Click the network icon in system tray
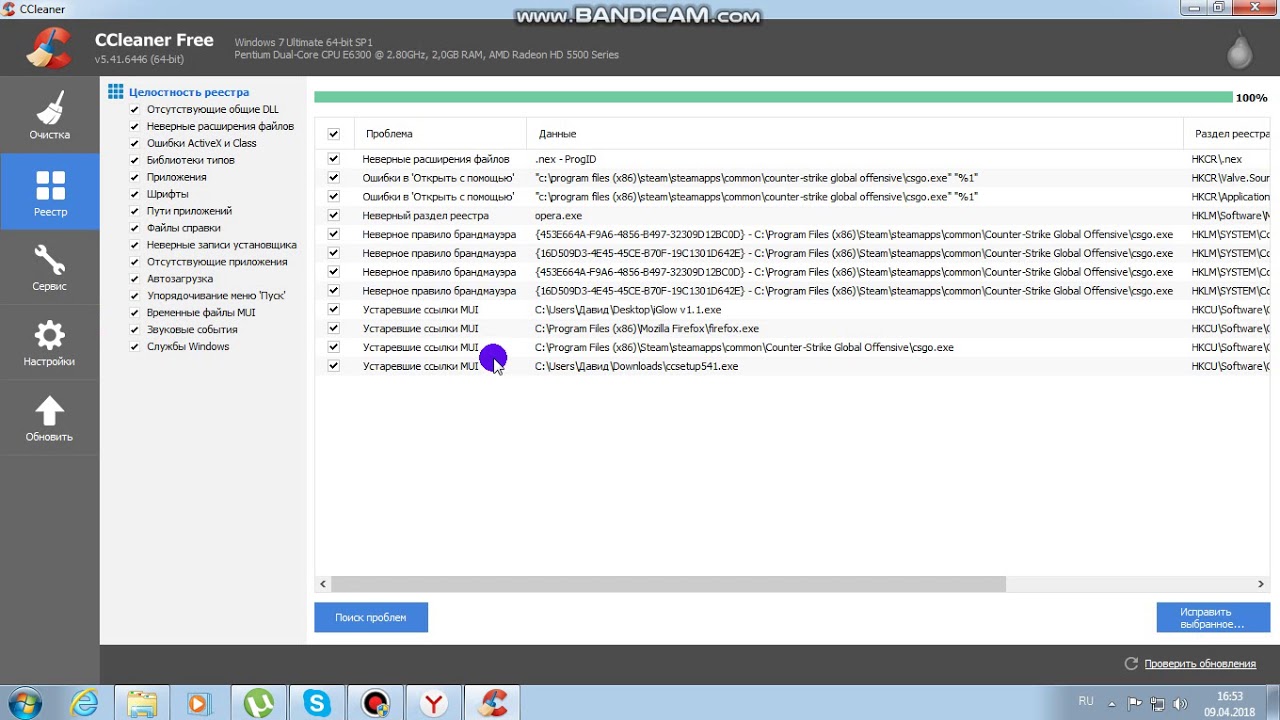The height and width of the screenshot is (720, 1280). (x=1155, y=704)
